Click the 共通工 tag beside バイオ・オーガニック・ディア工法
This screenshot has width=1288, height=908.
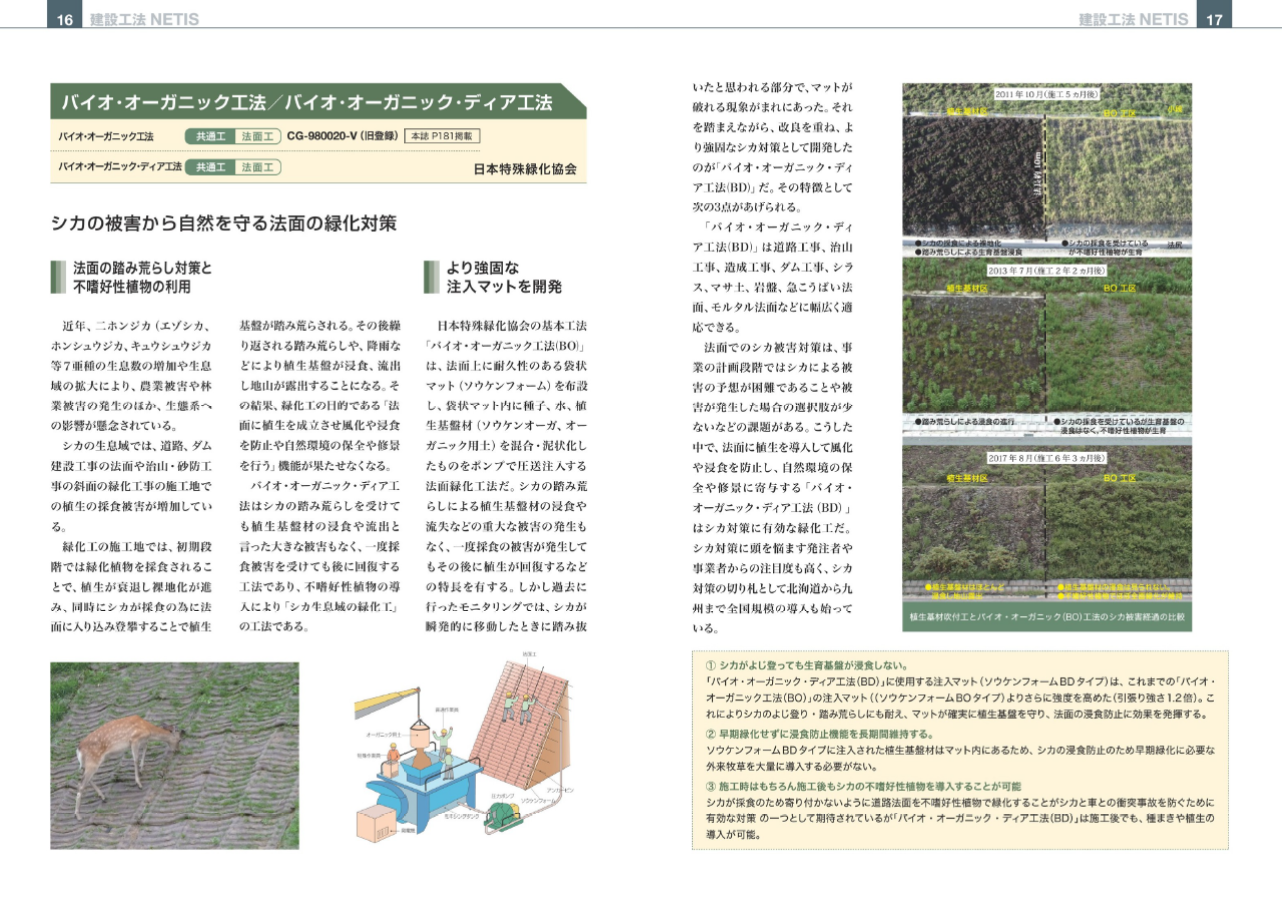pos(210,167)
